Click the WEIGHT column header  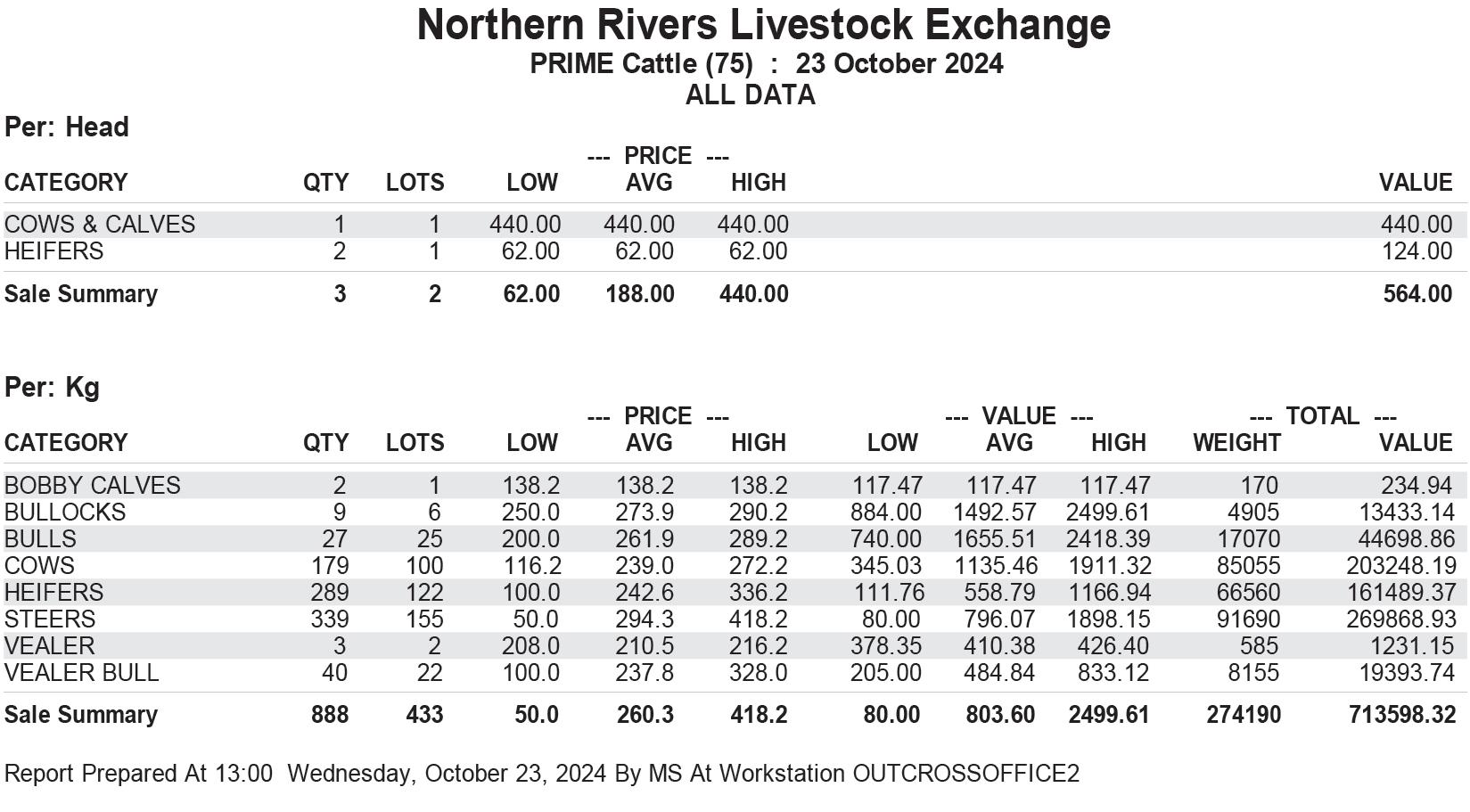coord(1236,443)
